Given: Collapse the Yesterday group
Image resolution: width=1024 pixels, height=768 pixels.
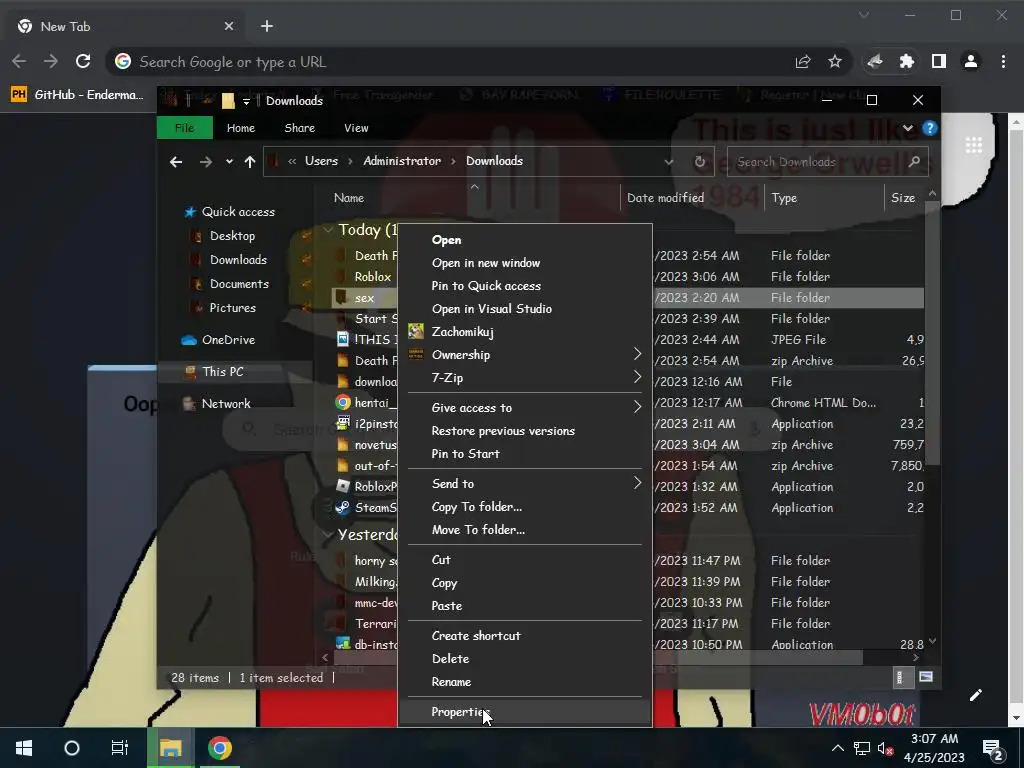Looking at the screenshot, I should [x=328, y=534].
